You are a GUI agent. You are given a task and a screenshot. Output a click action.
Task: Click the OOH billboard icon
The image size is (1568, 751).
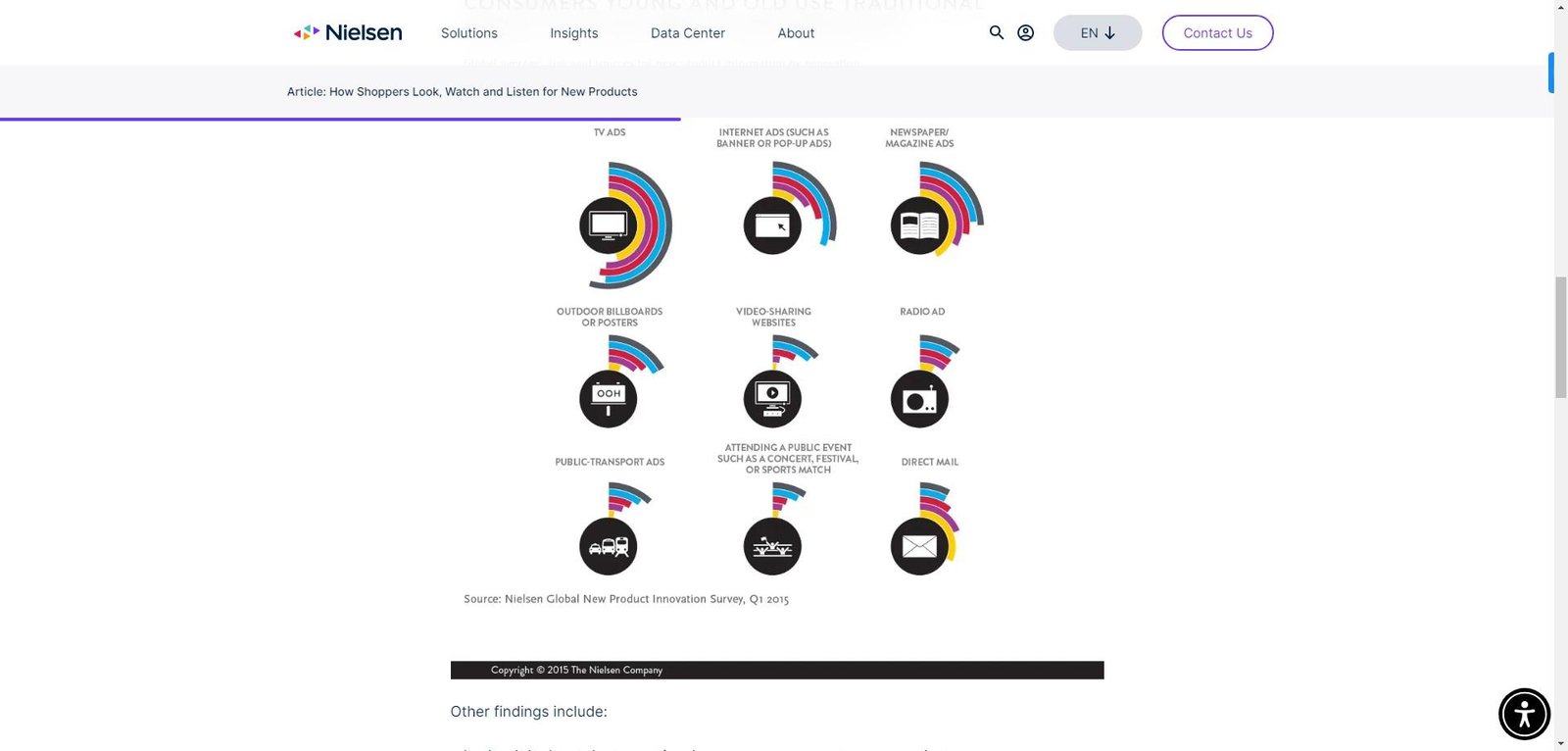click(x=609, y=399)
